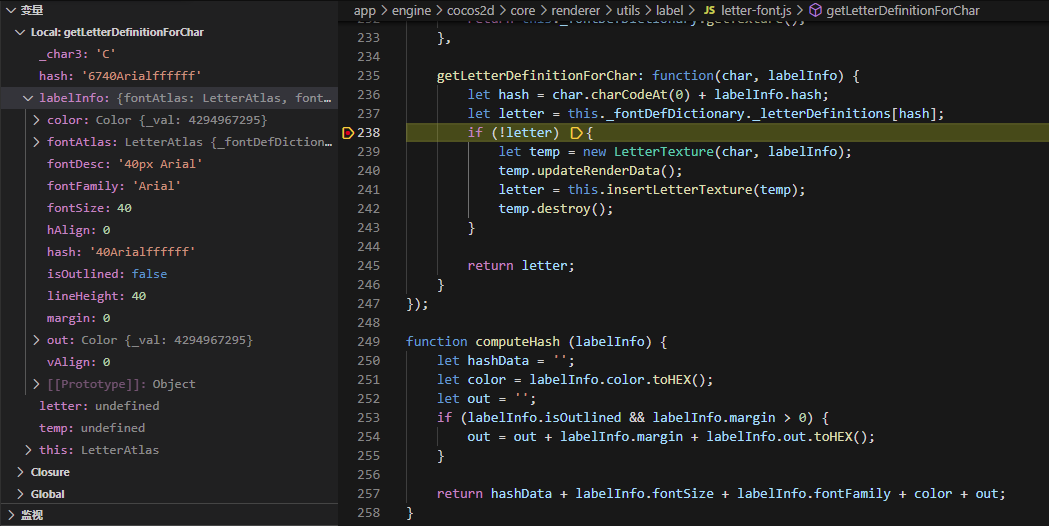Open the 'cocos2d' breadcrumb segment
This screenshot has width=1049, height=526.
pyautogui.click(x=471, y=10)
